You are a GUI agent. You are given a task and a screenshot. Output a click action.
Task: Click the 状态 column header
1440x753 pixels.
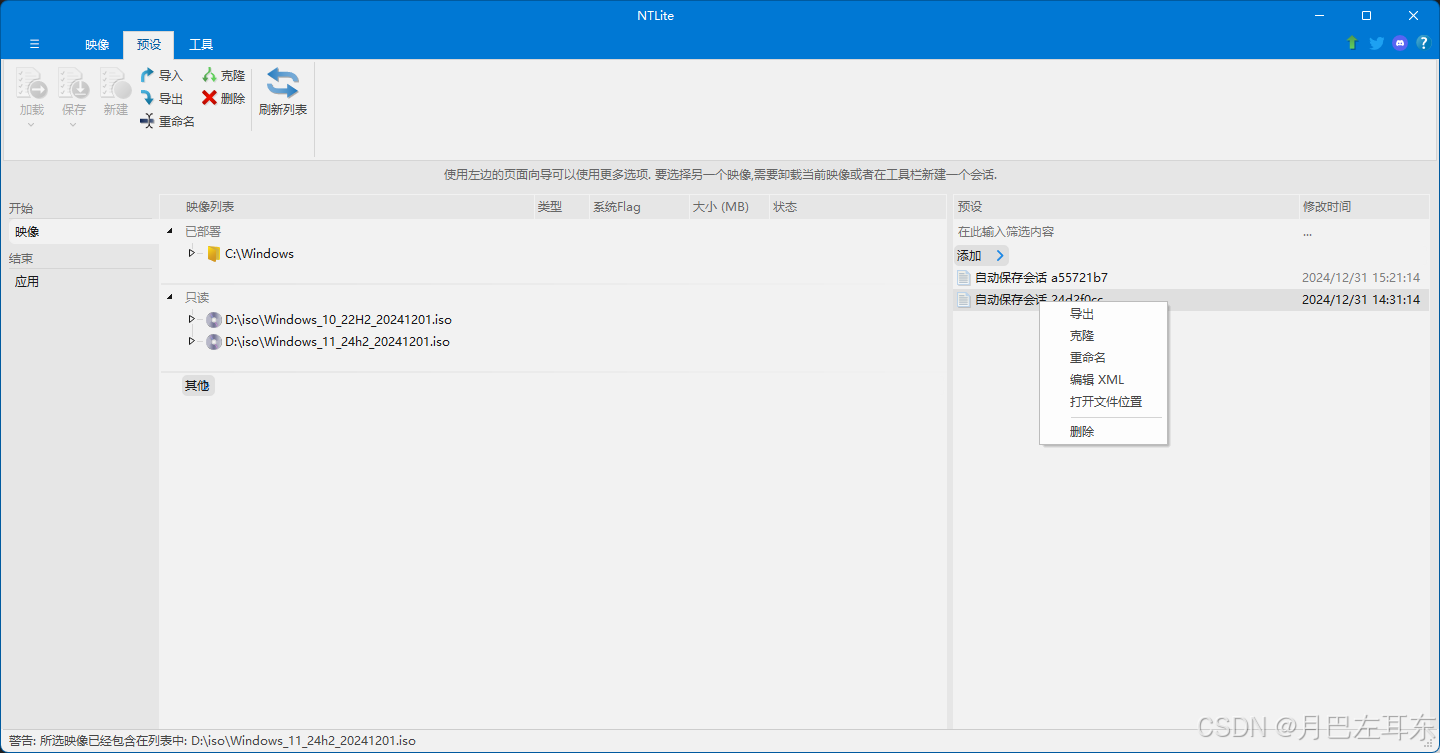[x=785, y=207]
